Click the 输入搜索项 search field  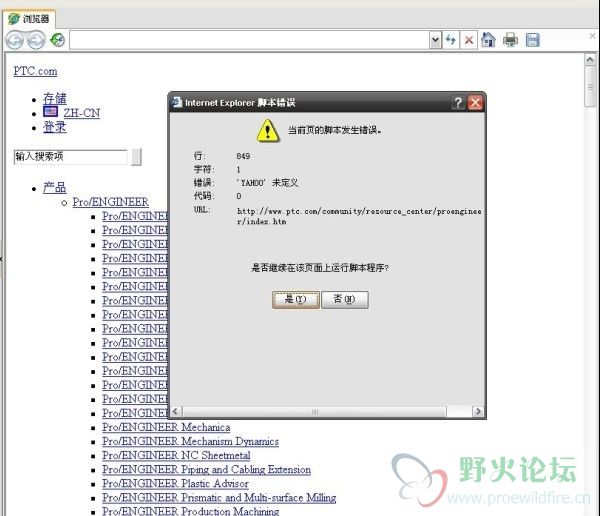pyautogui.click(x=70, y=157)
